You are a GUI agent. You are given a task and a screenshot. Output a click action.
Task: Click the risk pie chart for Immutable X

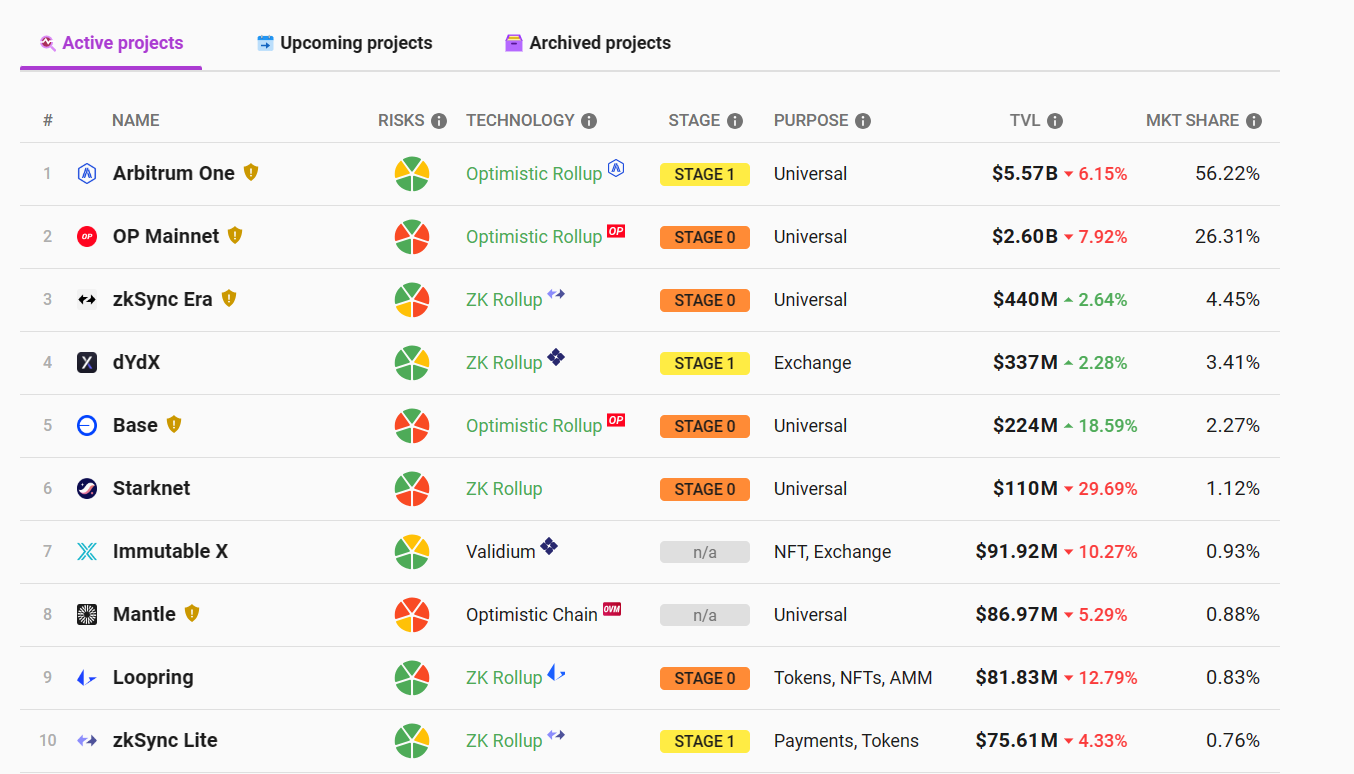pyautogui.click(x=412, y=552)
